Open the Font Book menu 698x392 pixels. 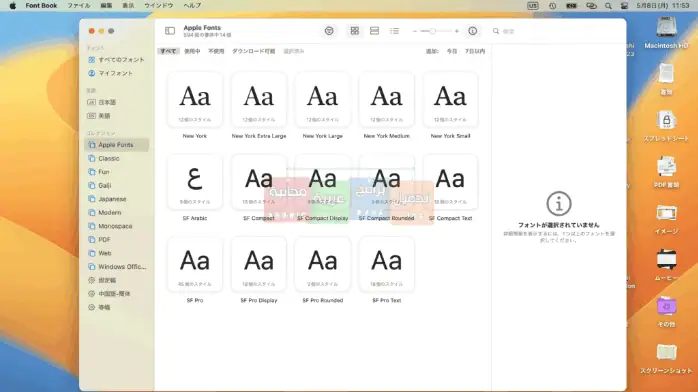[41, 6]
